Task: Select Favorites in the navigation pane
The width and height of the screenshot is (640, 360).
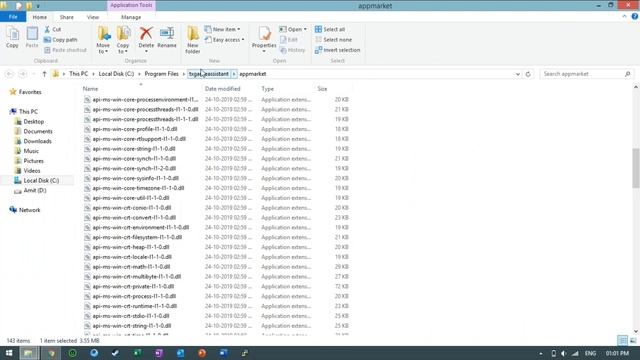Action: tap(30, 92)
